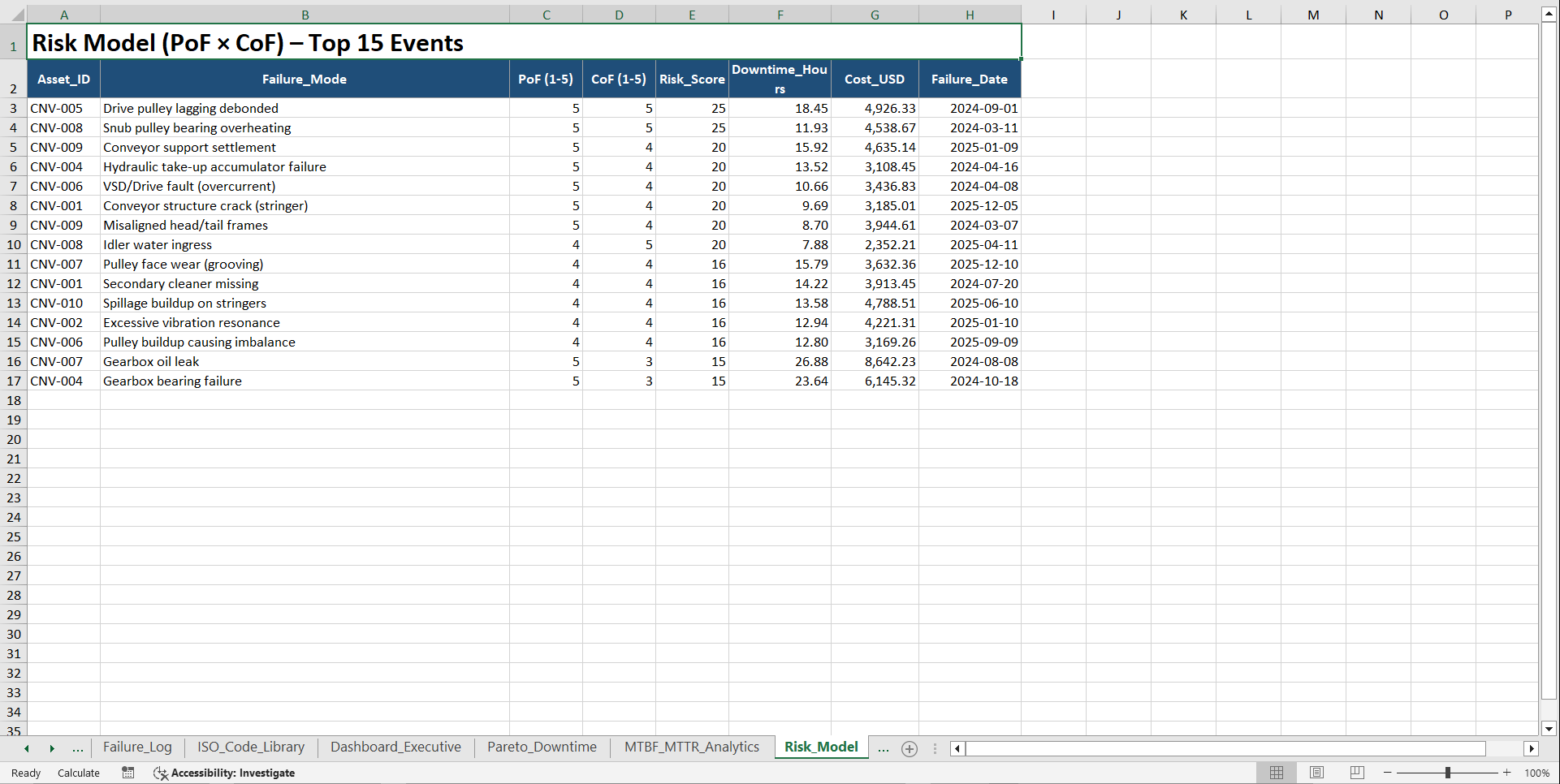
Task: Click the zoom slider control
Action: (x=1448, y=773)
